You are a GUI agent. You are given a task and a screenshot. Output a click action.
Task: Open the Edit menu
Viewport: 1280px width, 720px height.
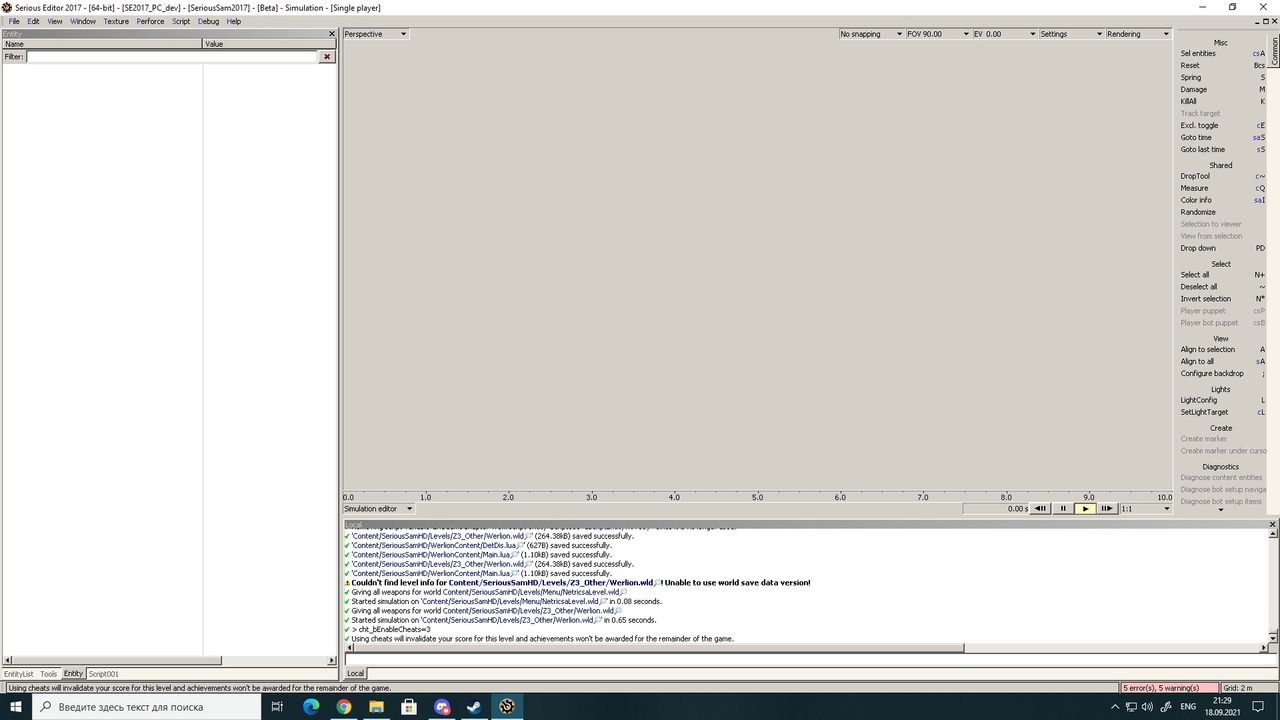[x=33, y=21]
